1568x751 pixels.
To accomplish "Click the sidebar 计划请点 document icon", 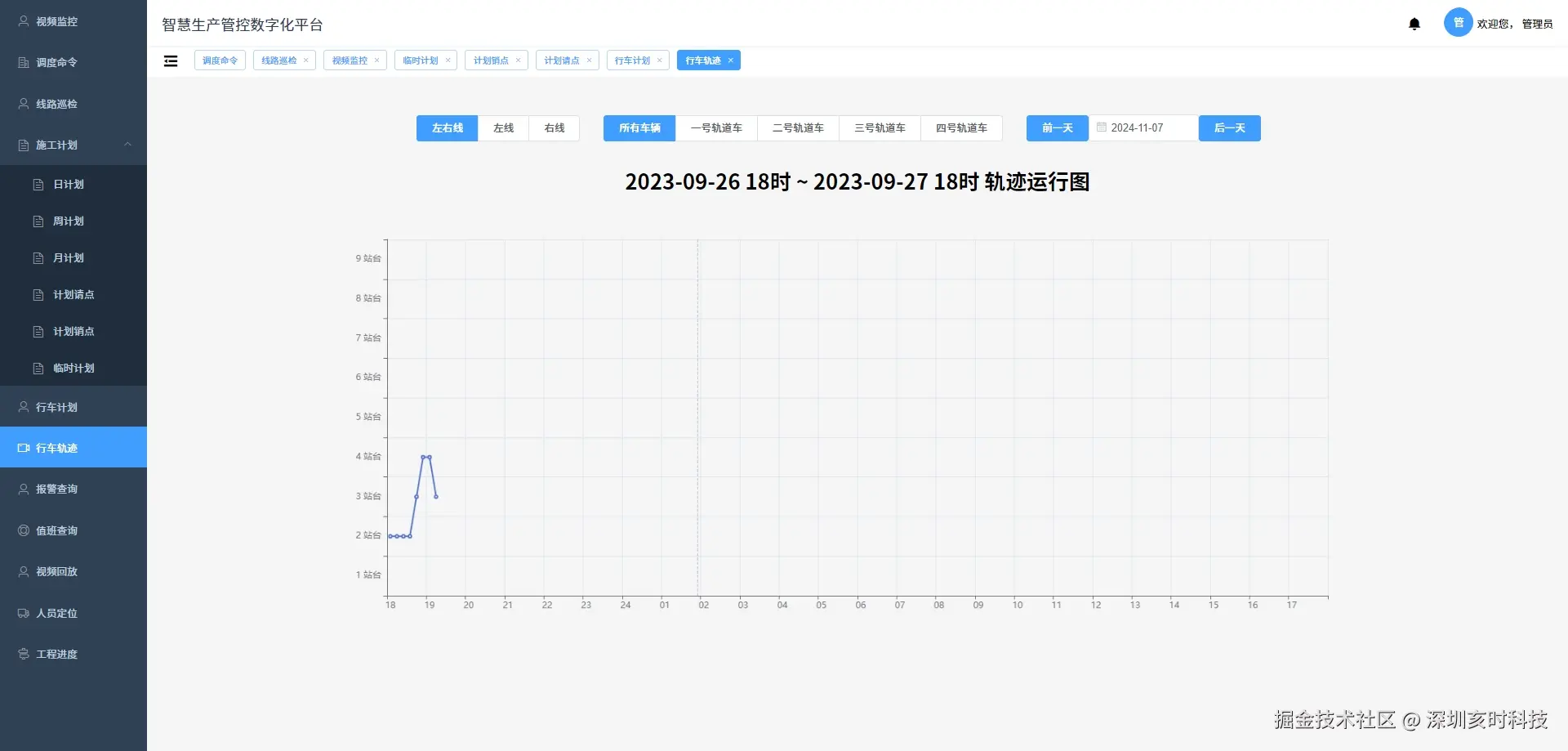I will coord(38,295).
